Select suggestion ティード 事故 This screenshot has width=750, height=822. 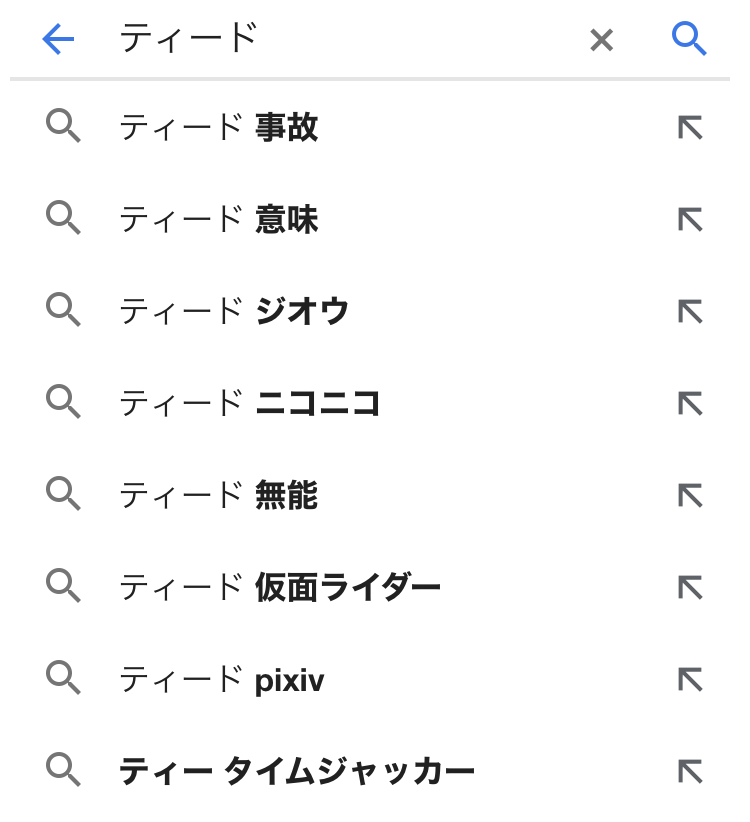[x=218, y=127]
